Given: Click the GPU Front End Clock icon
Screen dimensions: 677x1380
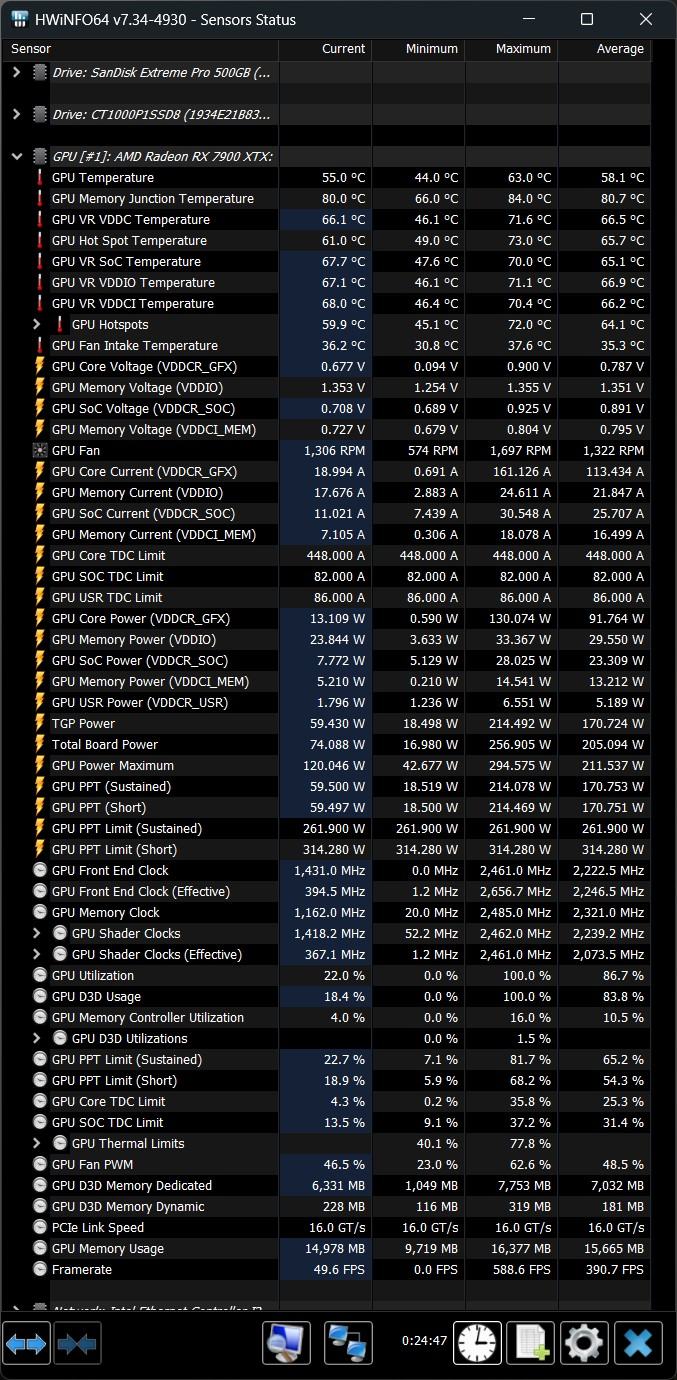Looking at the screenshot, I should tap(40, 870).
